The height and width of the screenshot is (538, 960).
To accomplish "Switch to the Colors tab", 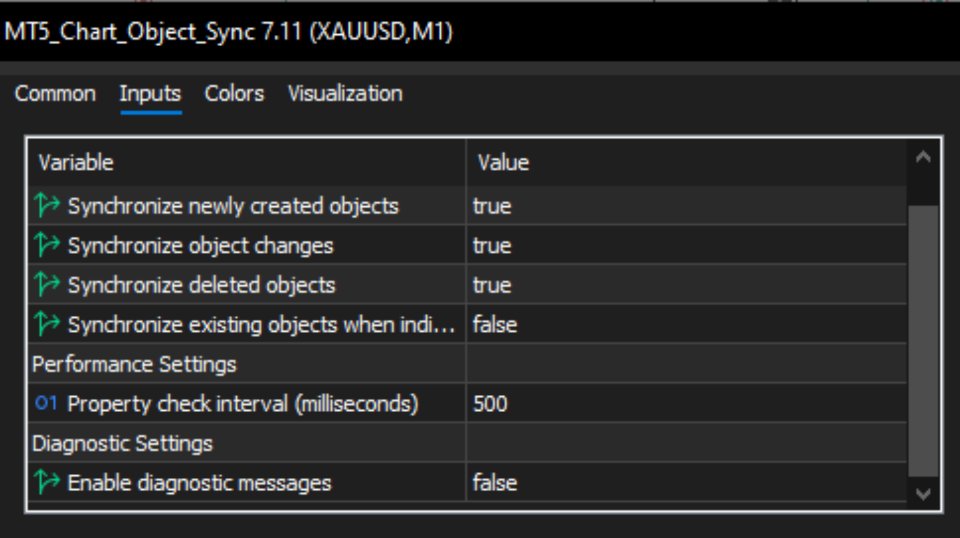I will pos(234,94).
